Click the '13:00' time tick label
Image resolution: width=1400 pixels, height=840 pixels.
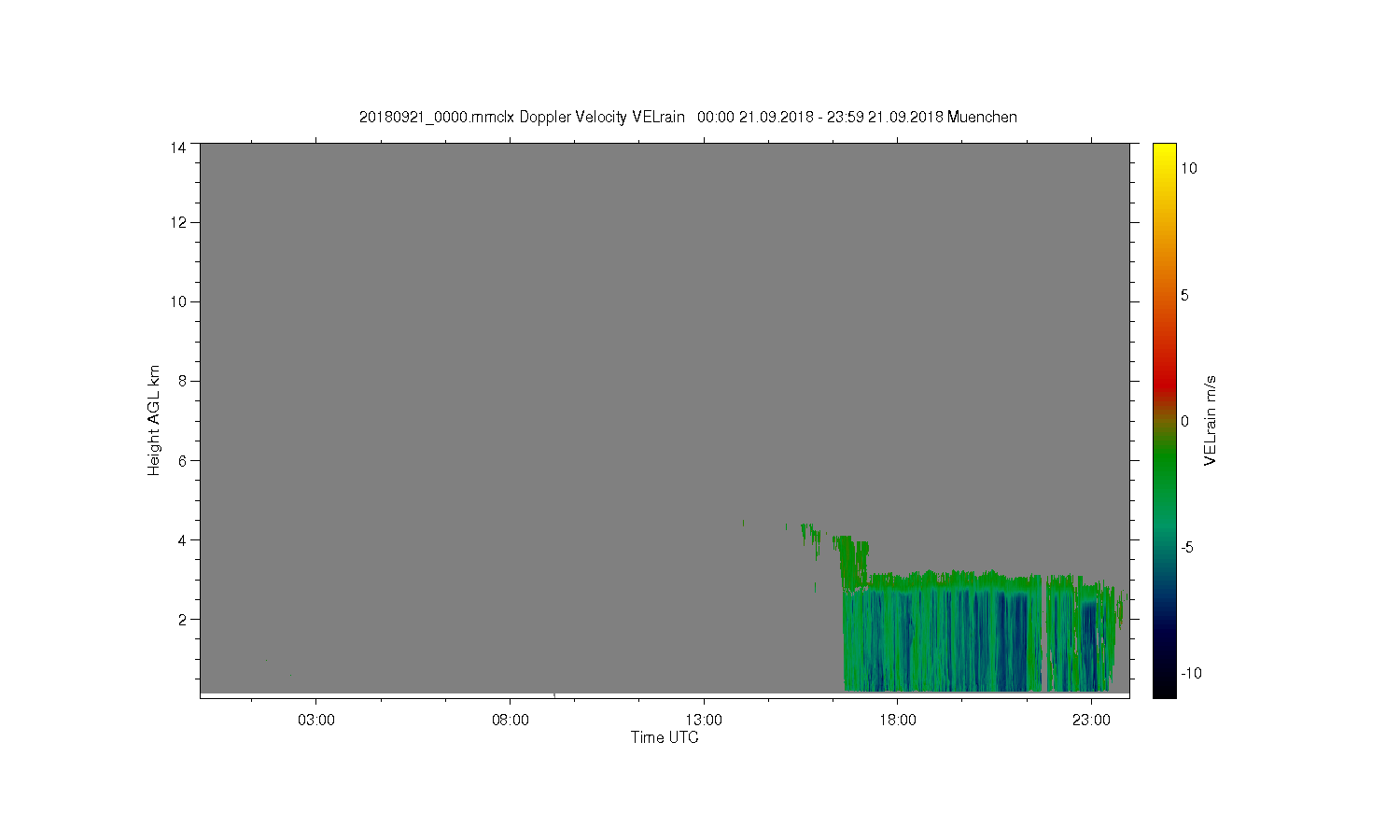(704, 721)
